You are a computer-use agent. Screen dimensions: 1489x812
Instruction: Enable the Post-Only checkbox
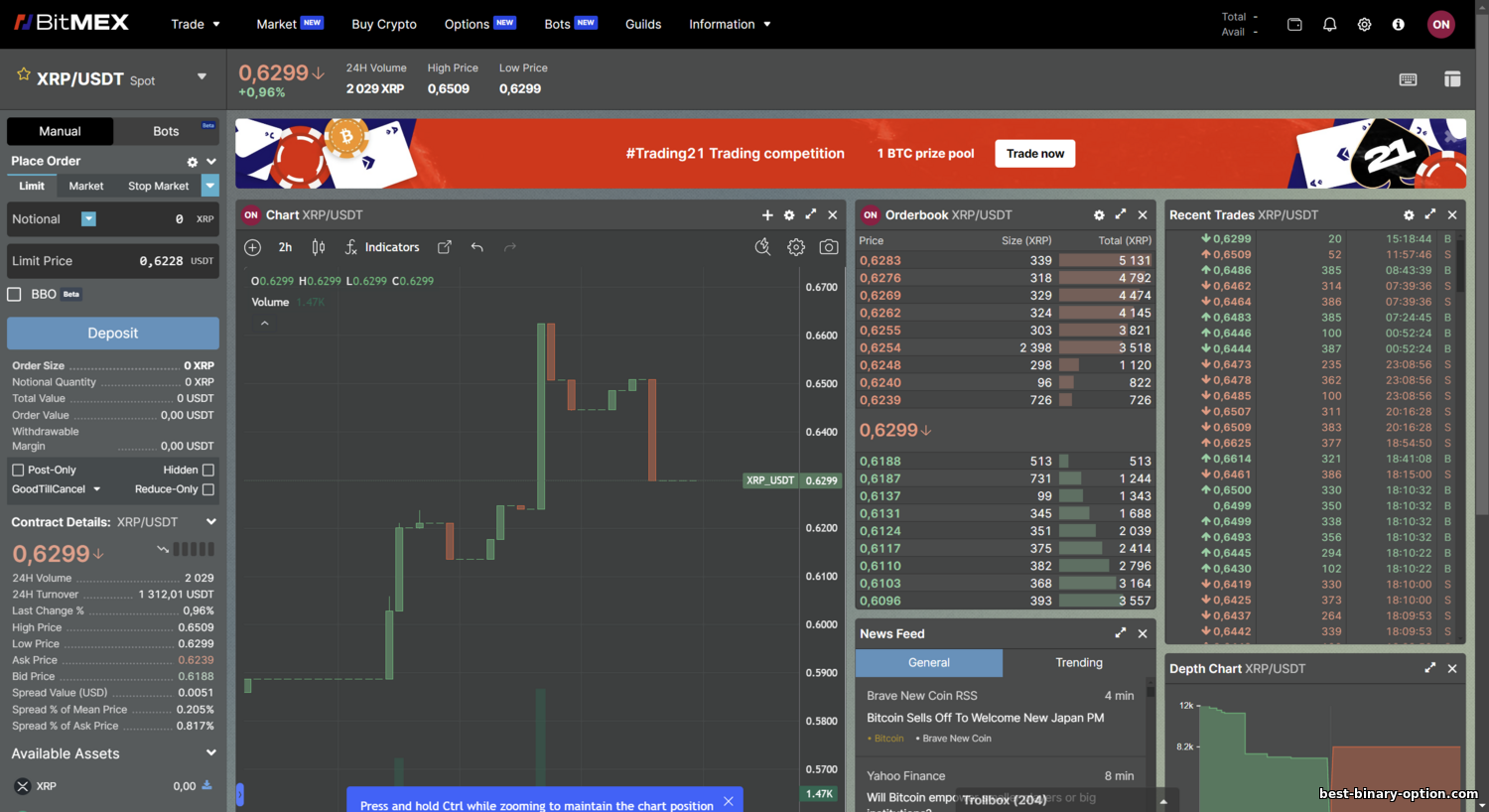[x=18, y=470]
